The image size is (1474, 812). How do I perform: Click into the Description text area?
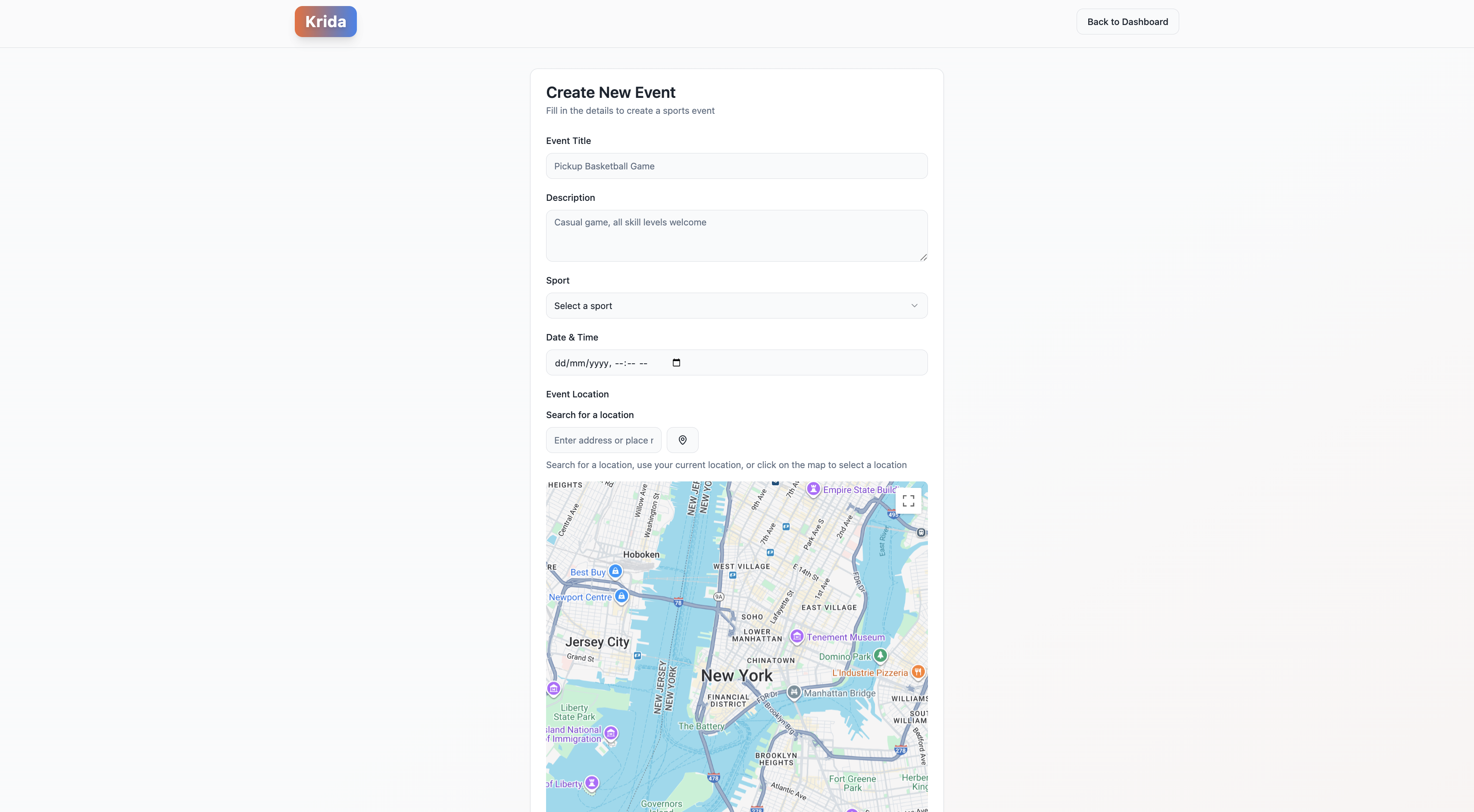click(736, 236)
